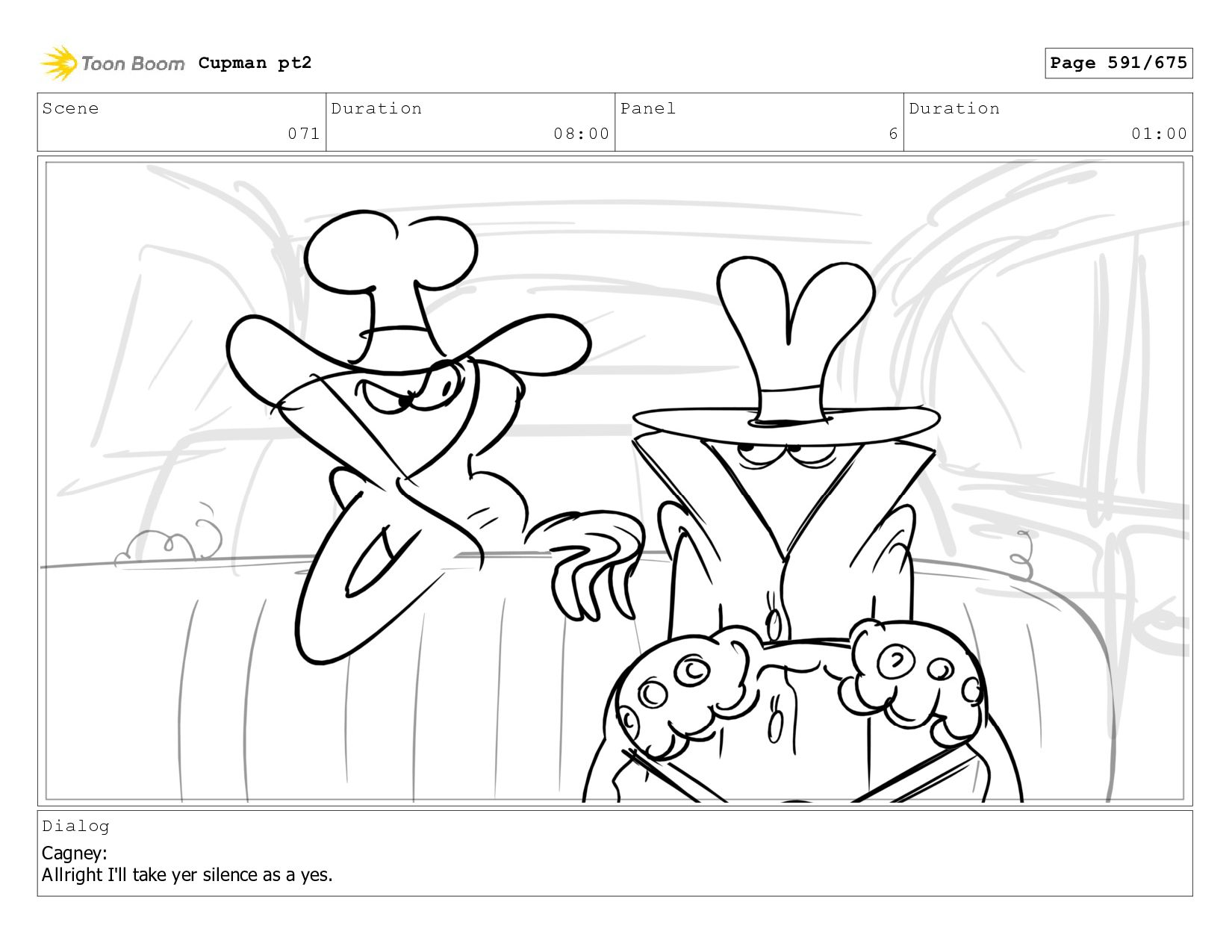This screenshot has height=952, width=1232.
Task: Click panel duration value '01:00'
Action: tap(1159, 134)
